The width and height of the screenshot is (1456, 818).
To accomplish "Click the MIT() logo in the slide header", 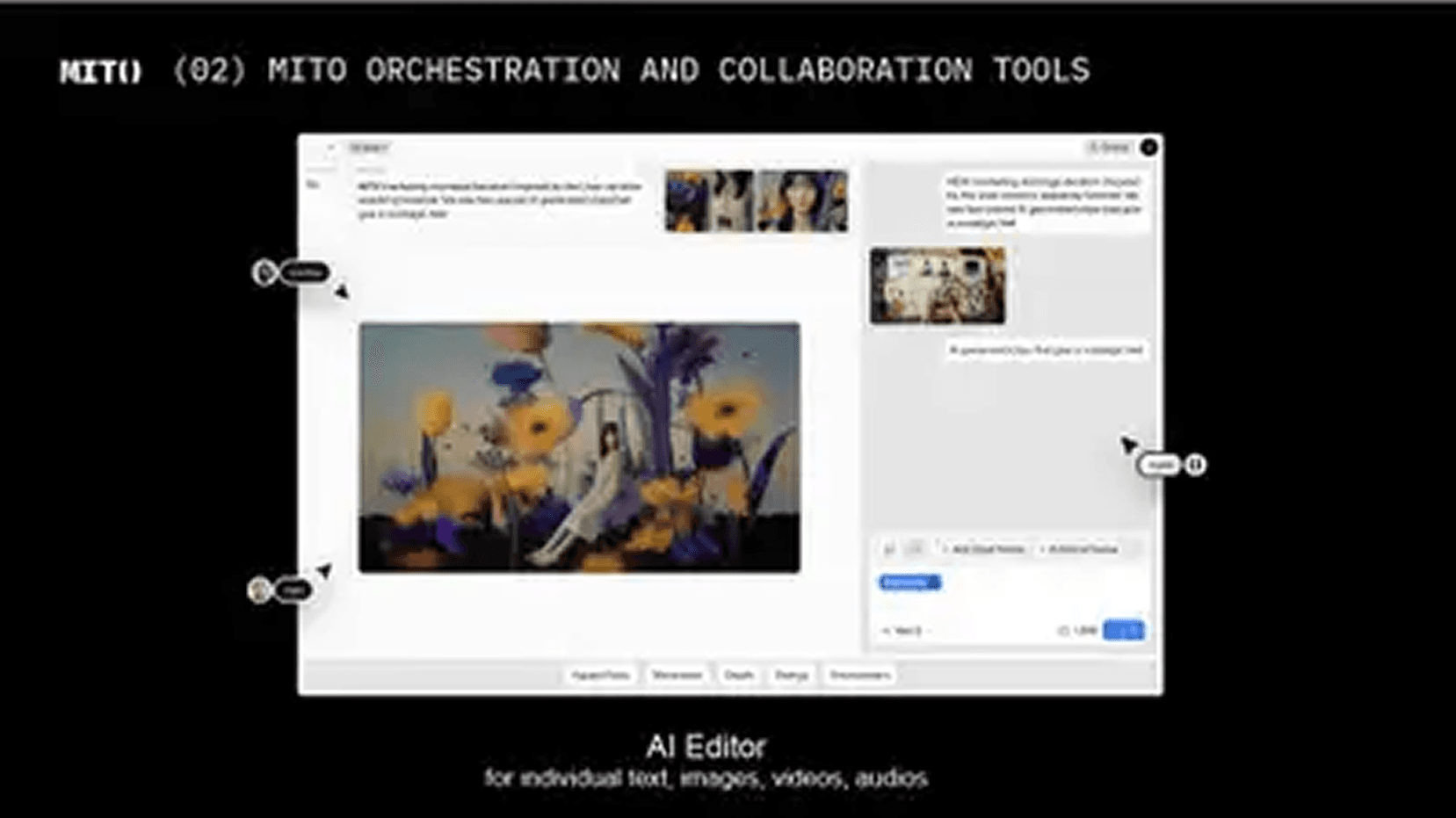I will pos(100,71).
